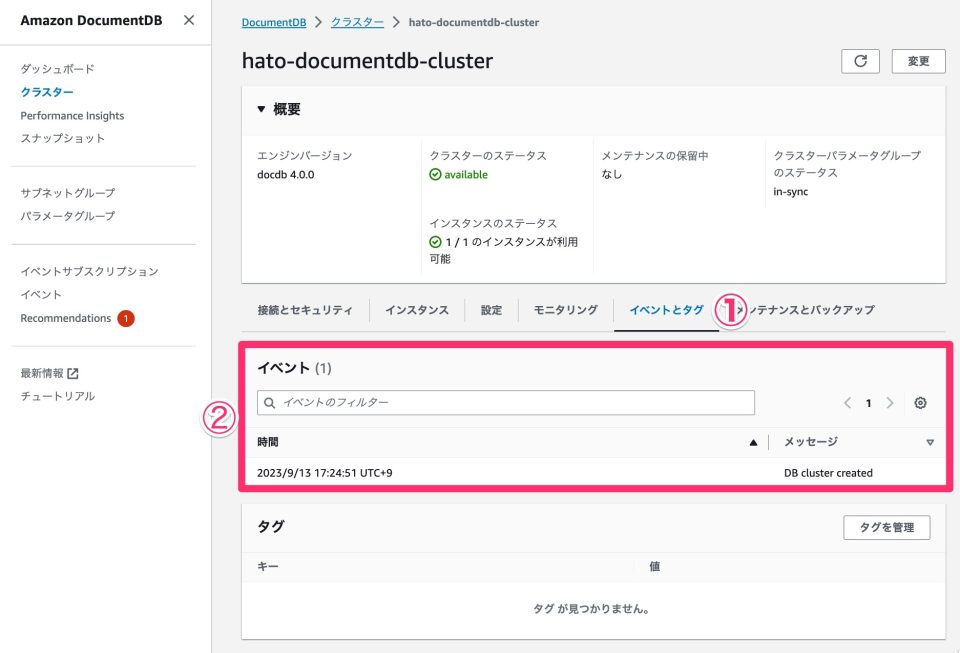Viewport: 960px width, 653px height.
Task: Select the イベントとタグ tab
Action: [x=666, y=310]
